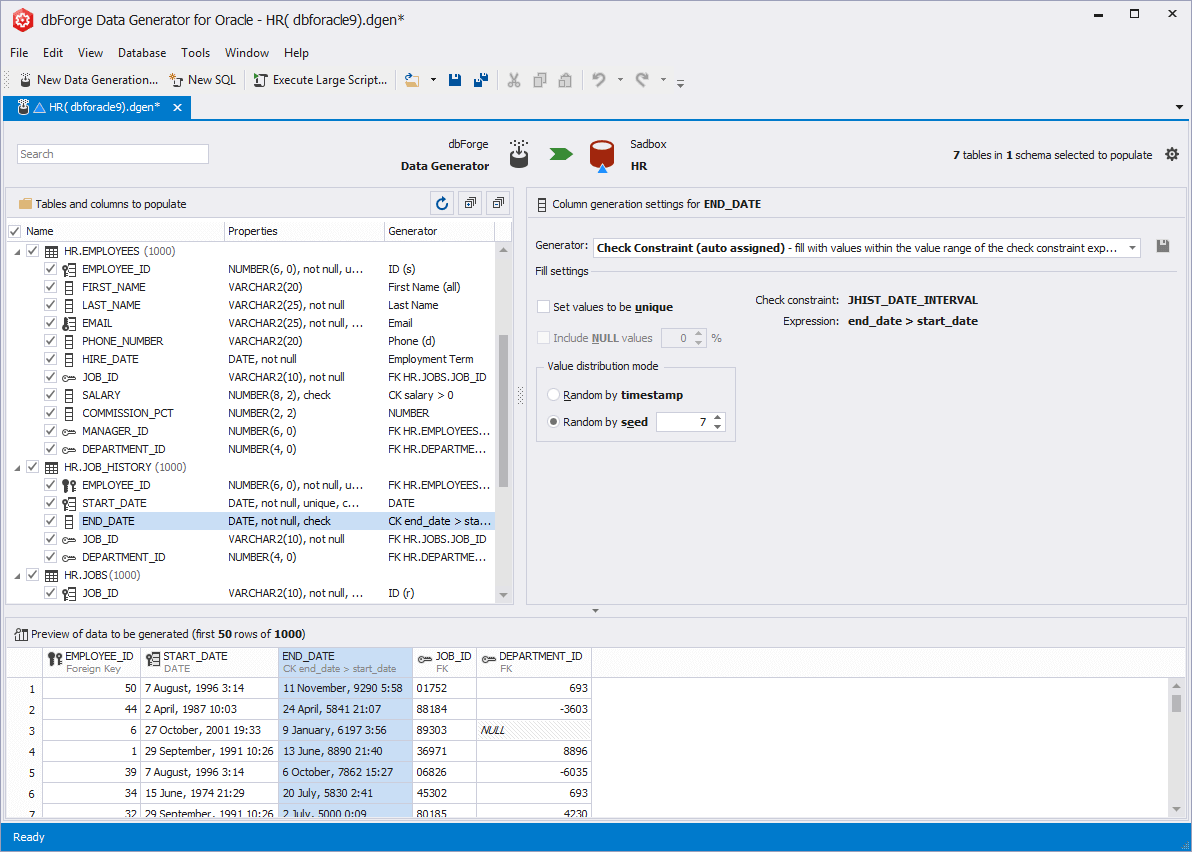Uncheck the SALARY column checkbox
The width and height of the screenshot is (1192, 852).
tap(49, 394)
